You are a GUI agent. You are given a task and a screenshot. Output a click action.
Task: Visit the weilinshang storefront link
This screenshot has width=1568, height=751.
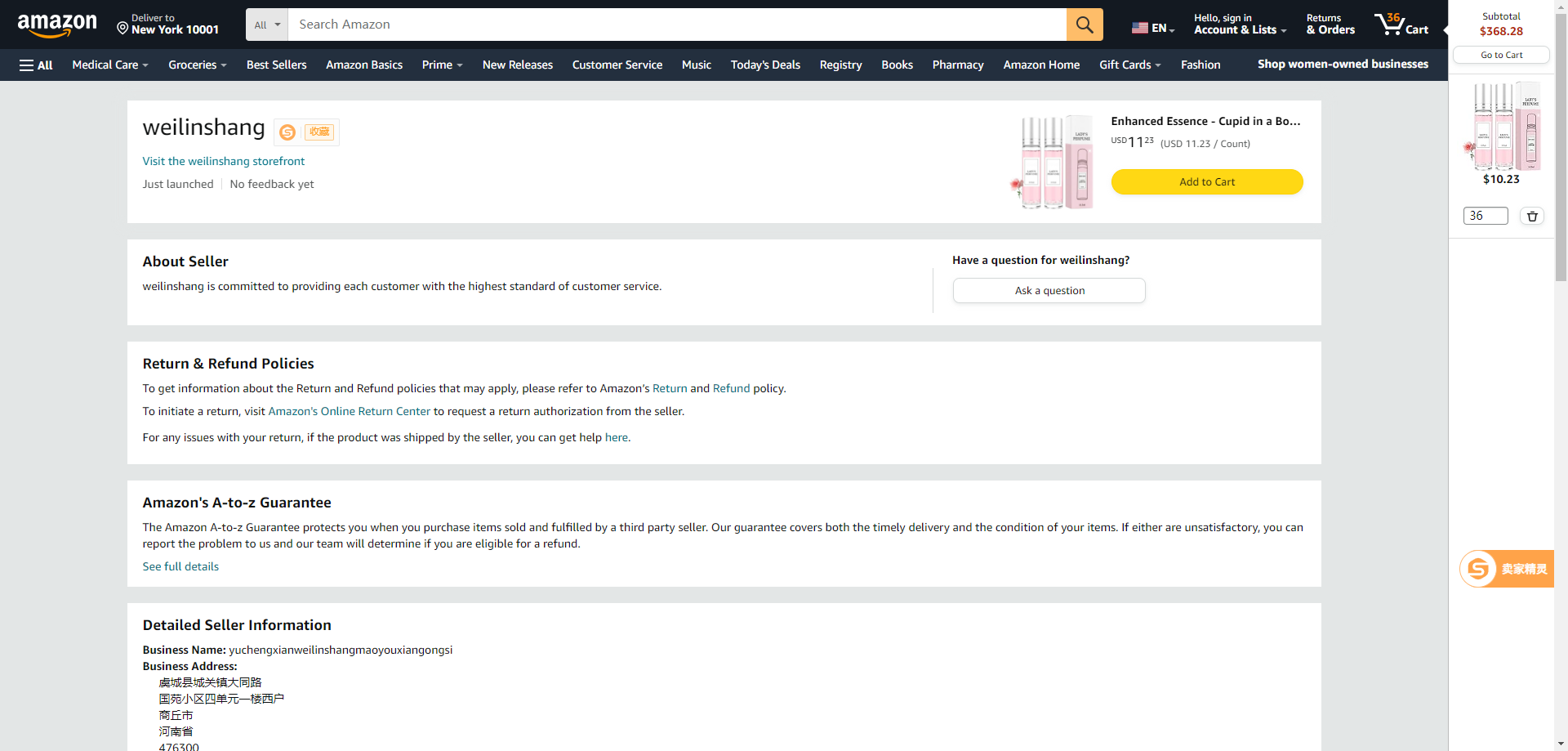(223, 161)
